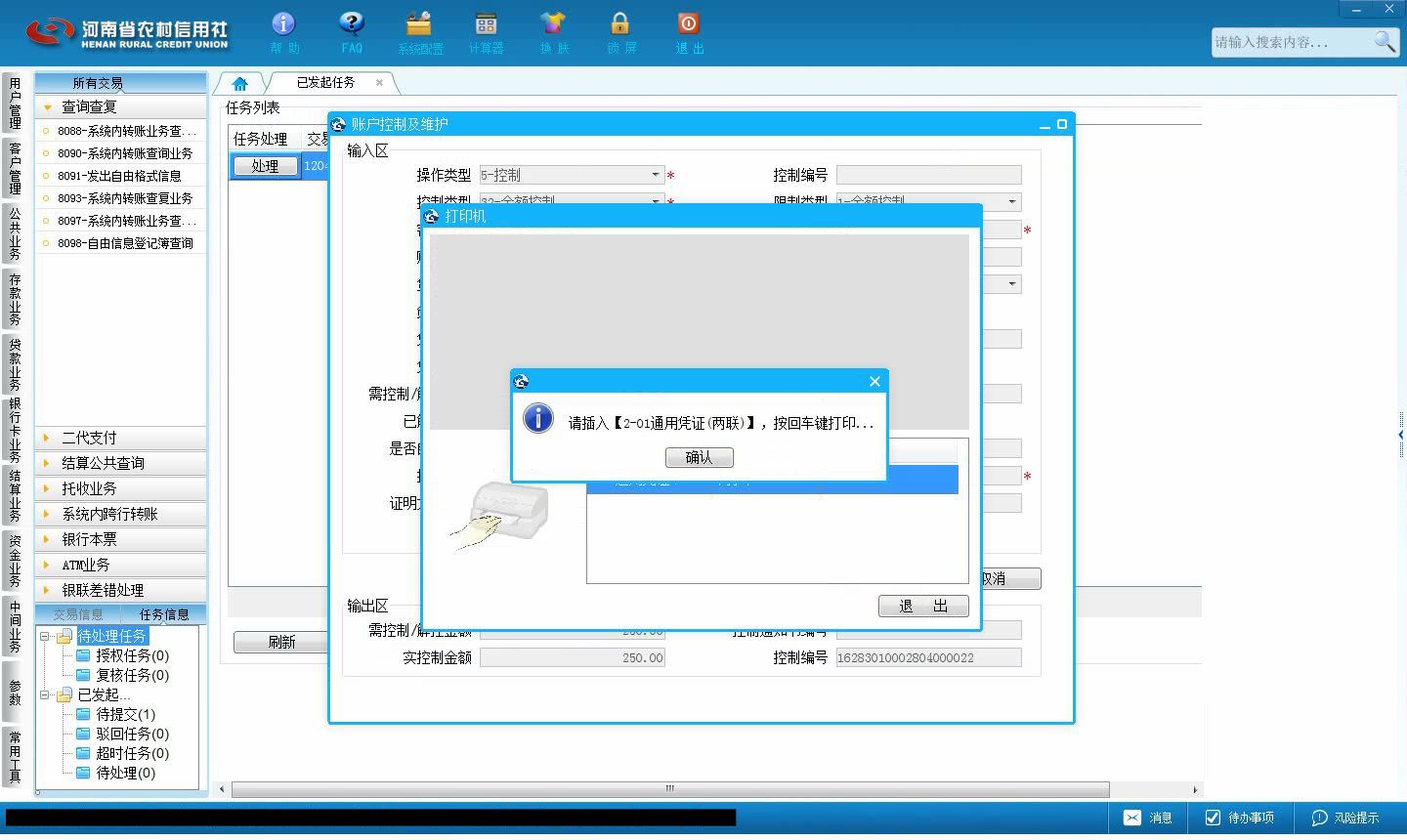Viewport: 1407px width, 840px height.
Task: Click the 刷新 refresh button
Action: pyautogui.click(x=281, y=642)
